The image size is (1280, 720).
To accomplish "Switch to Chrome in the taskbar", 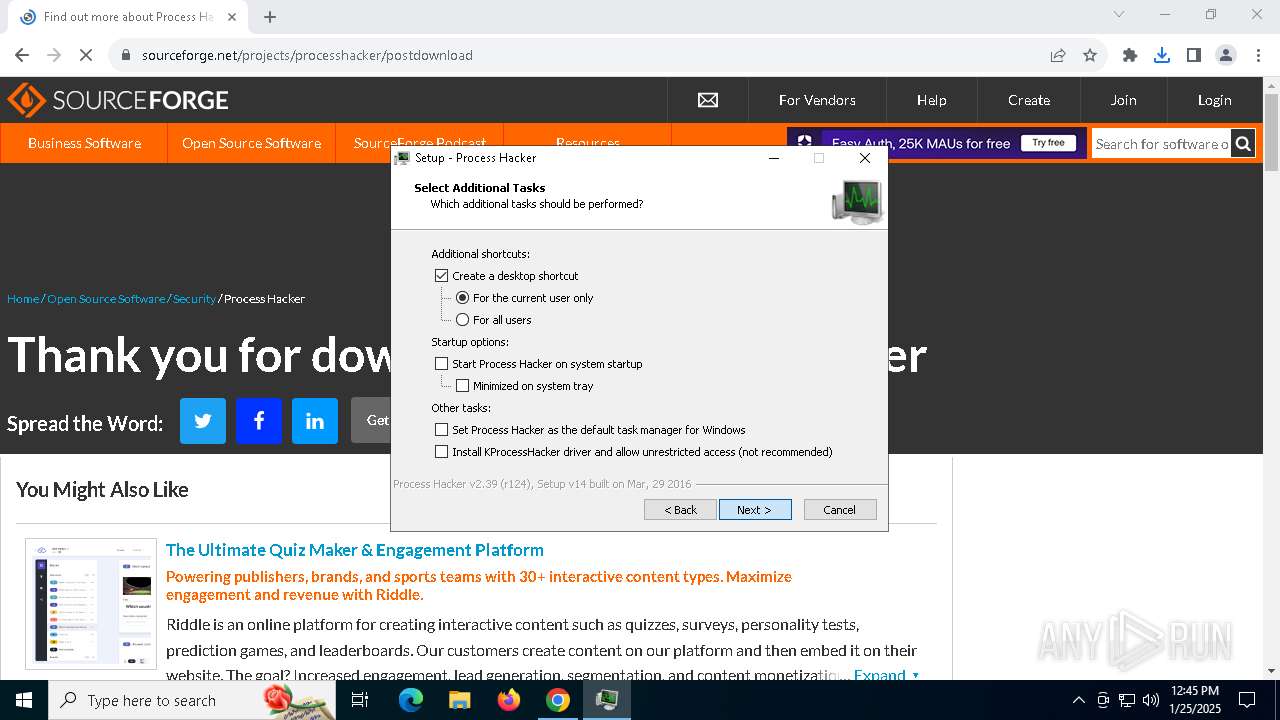I will (558, 700).
